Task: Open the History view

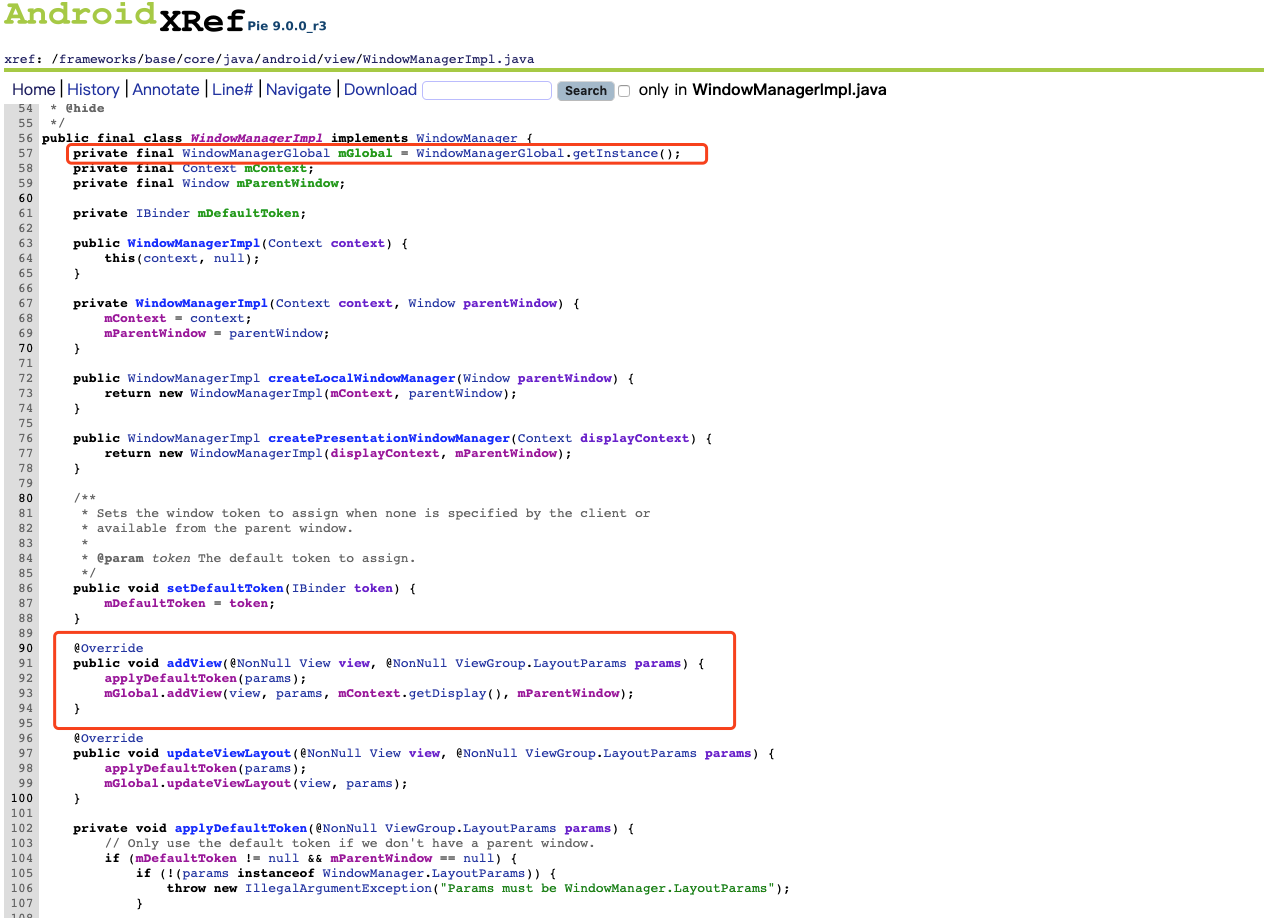Action: click(93, 89)
